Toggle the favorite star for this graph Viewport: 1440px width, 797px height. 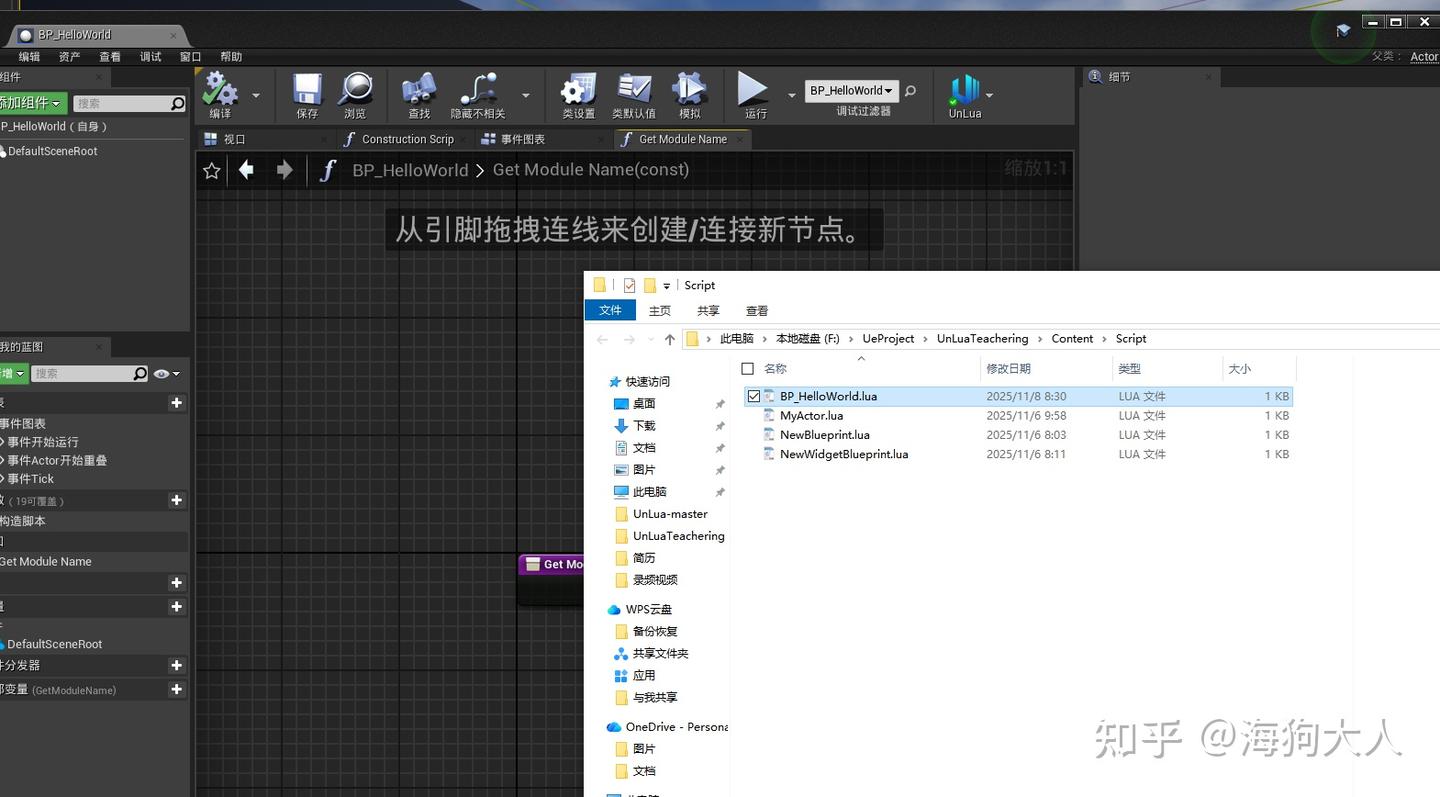pos(212,171)
